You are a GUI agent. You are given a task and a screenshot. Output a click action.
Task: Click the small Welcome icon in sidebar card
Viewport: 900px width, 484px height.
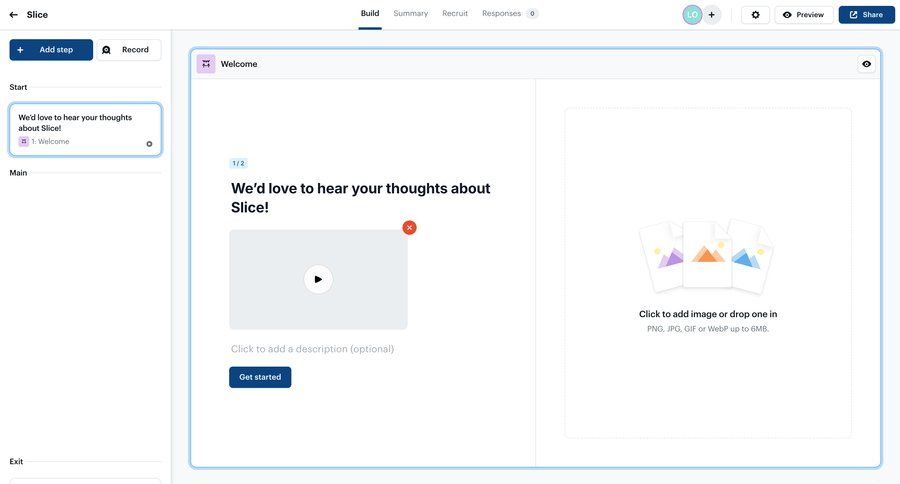coord(24,141)
